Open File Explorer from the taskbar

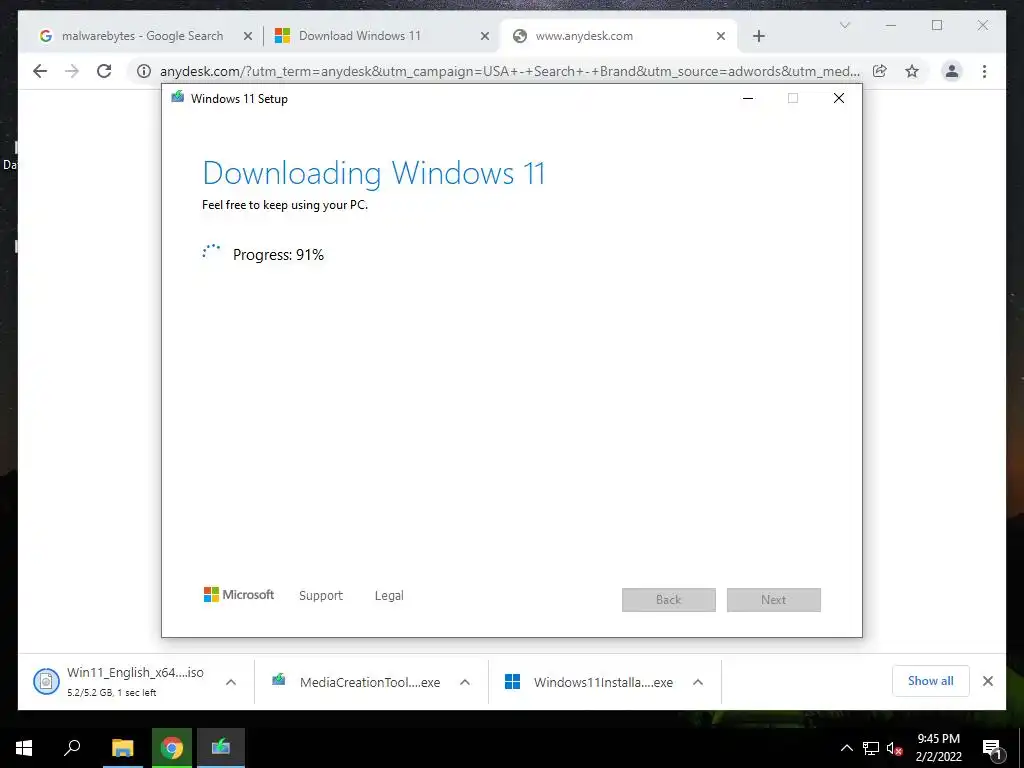[x=122, y=748]
